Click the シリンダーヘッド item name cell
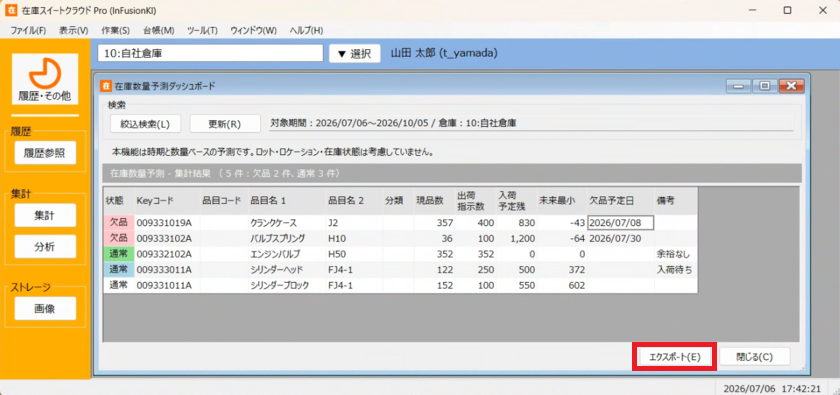 tap(287, 270)
